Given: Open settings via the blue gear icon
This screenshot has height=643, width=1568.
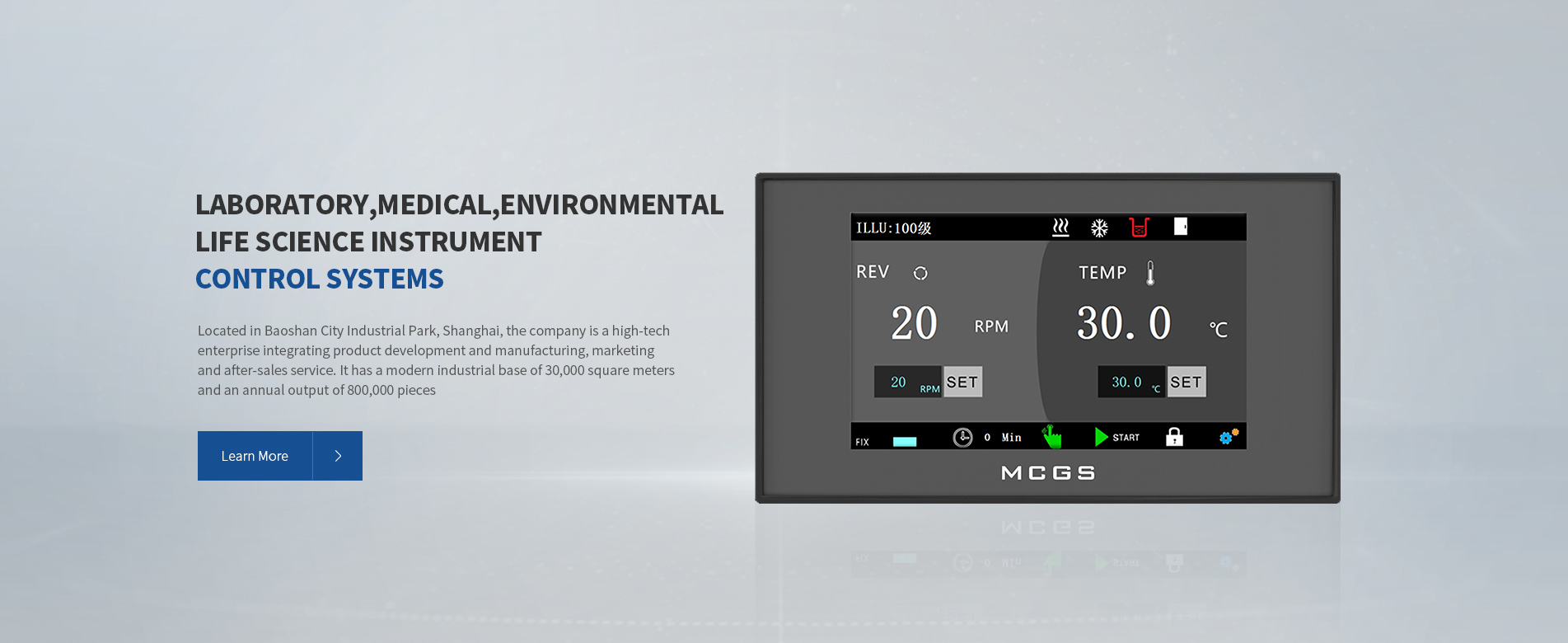Looking at the screenshot, I should tap(1227, 437).
